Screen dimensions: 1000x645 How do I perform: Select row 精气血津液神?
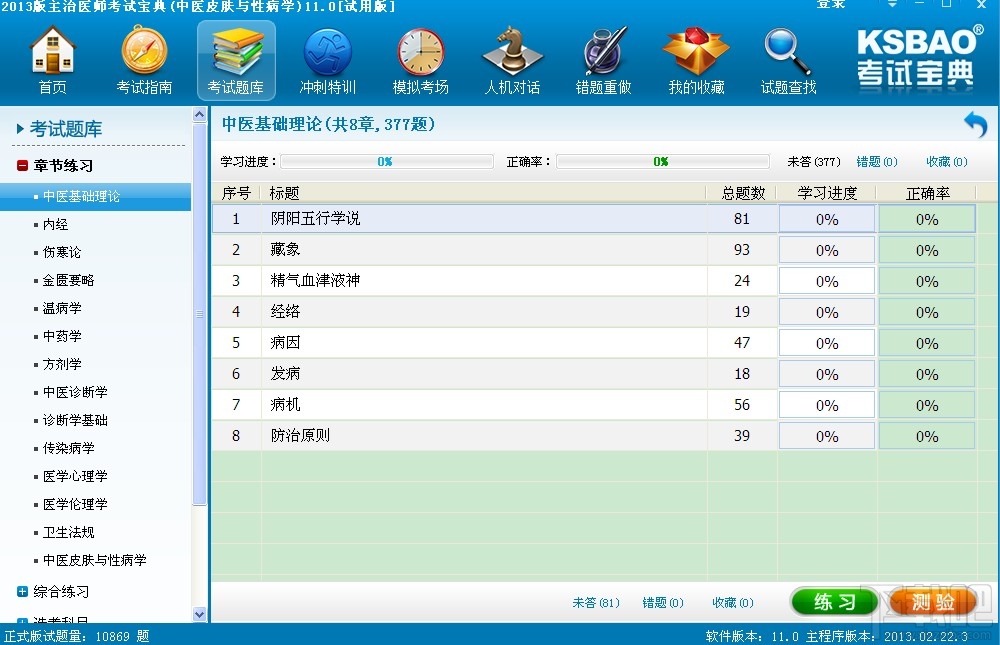(x=594, y=281)
